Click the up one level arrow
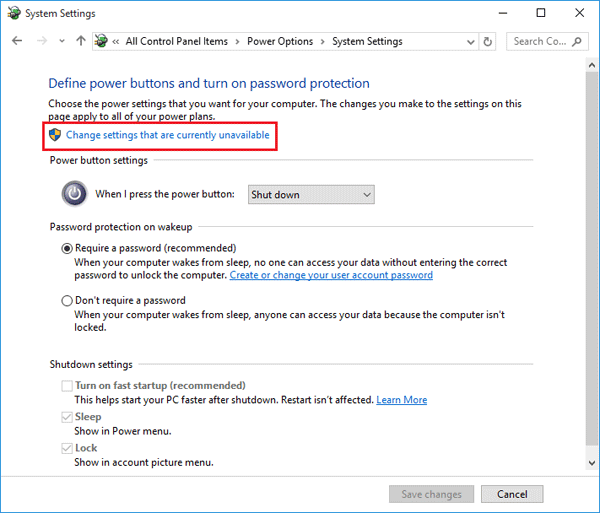Screen dimensions: 600x513 tap(81, 42)
